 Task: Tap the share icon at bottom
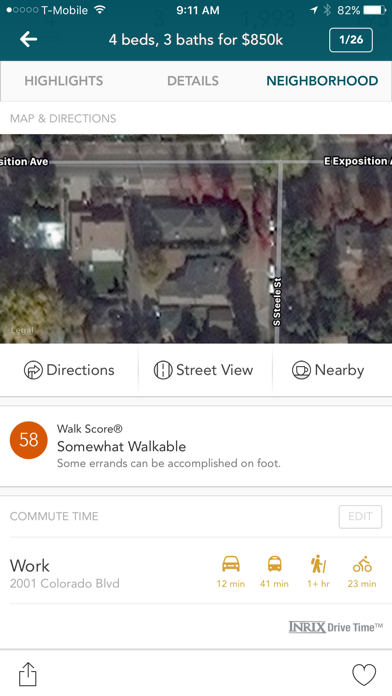(x=28, y=674)
